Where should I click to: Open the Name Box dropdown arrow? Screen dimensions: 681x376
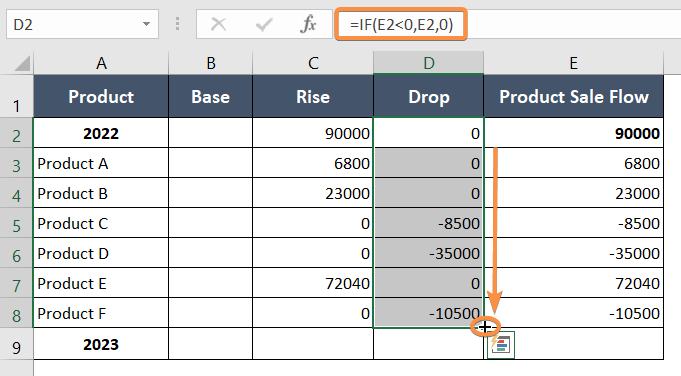point(146,24)
